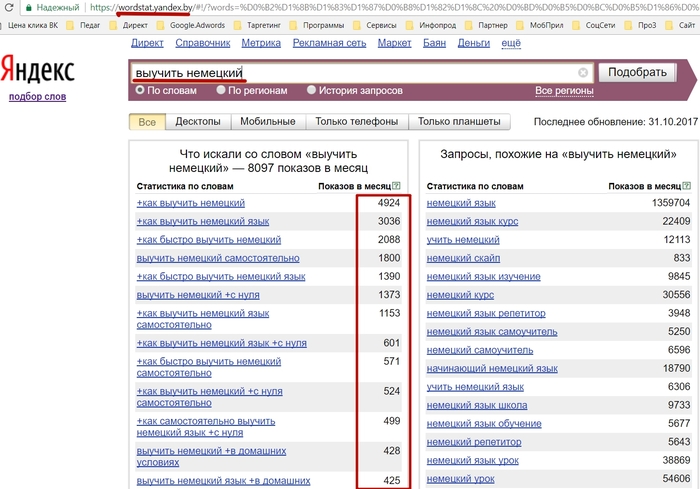Open the Директ top navigation link

147,43
